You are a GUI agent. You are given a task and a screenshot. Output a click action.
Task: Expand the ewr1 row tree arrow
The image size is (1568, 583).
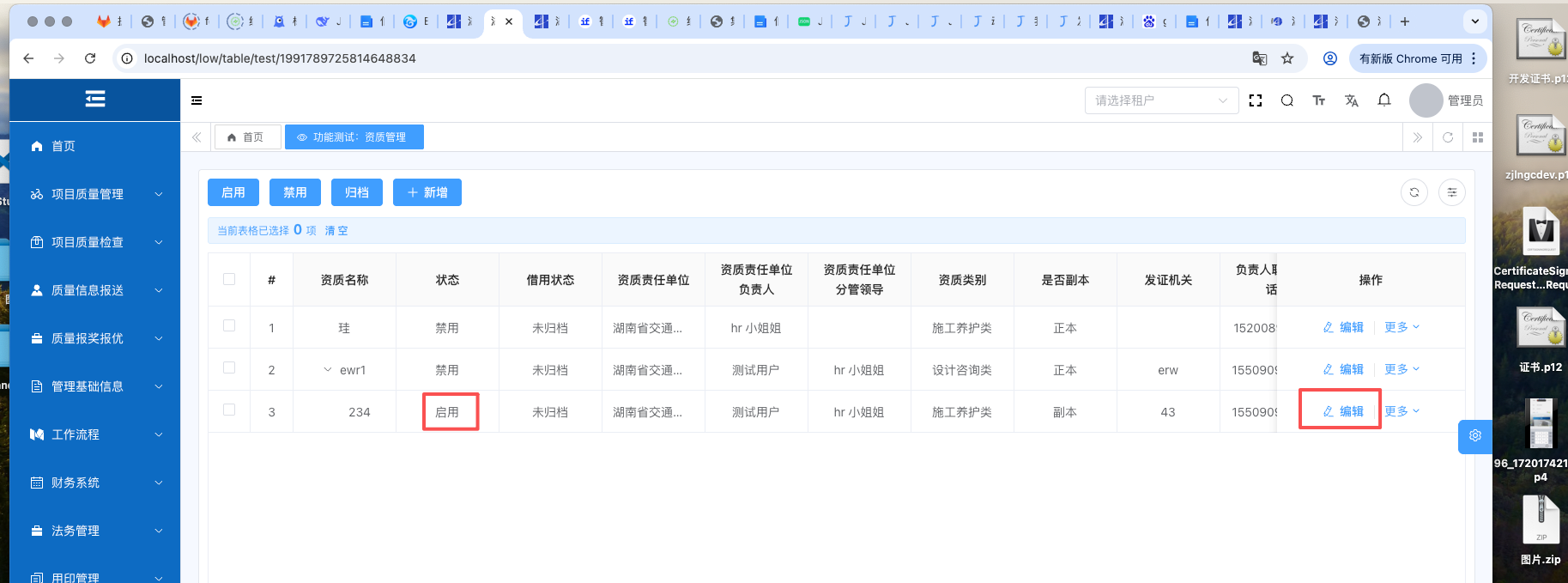(328, 370)
